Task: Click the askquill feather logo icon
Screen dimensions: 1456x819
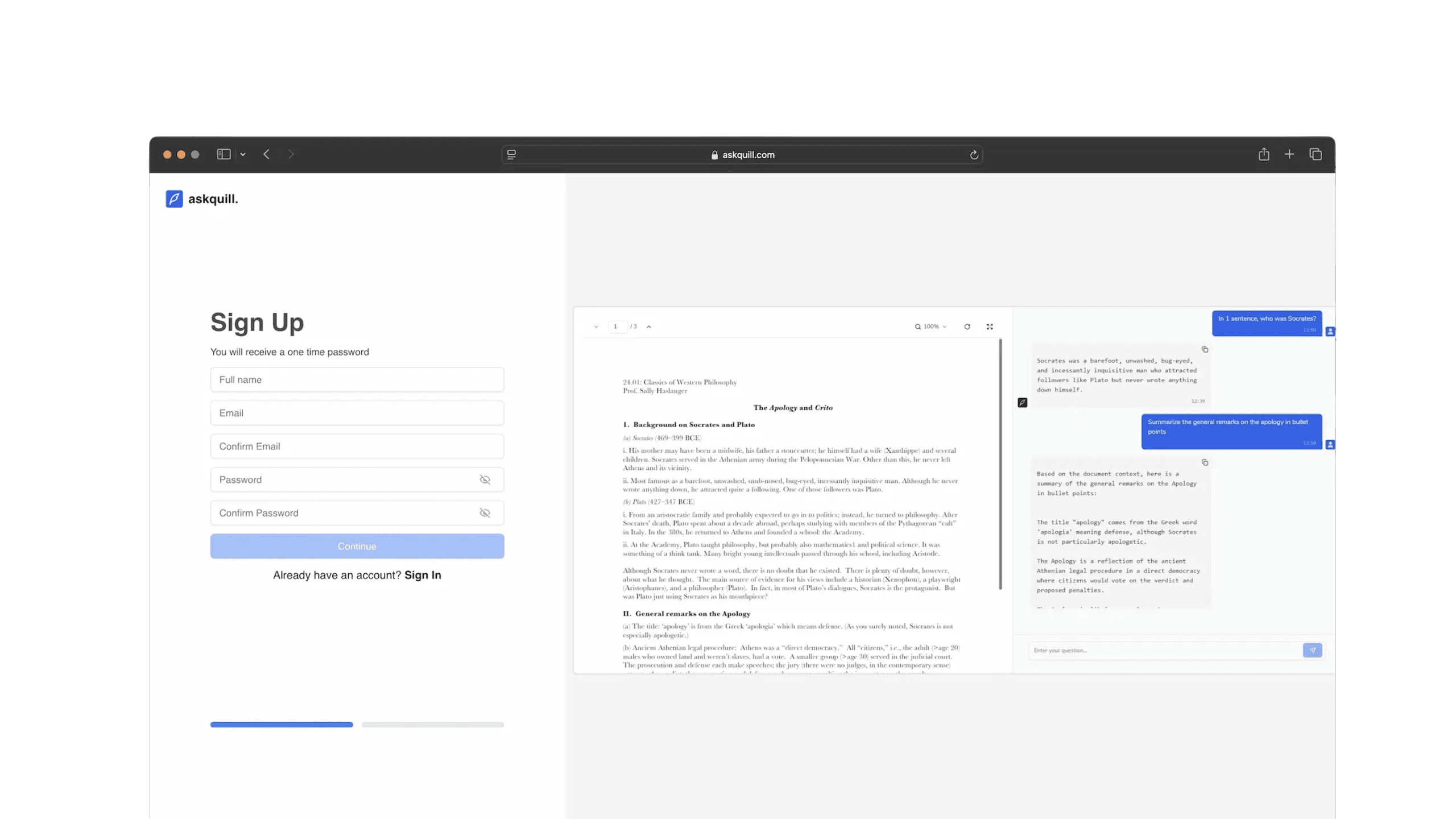Action: coord(174,198)
